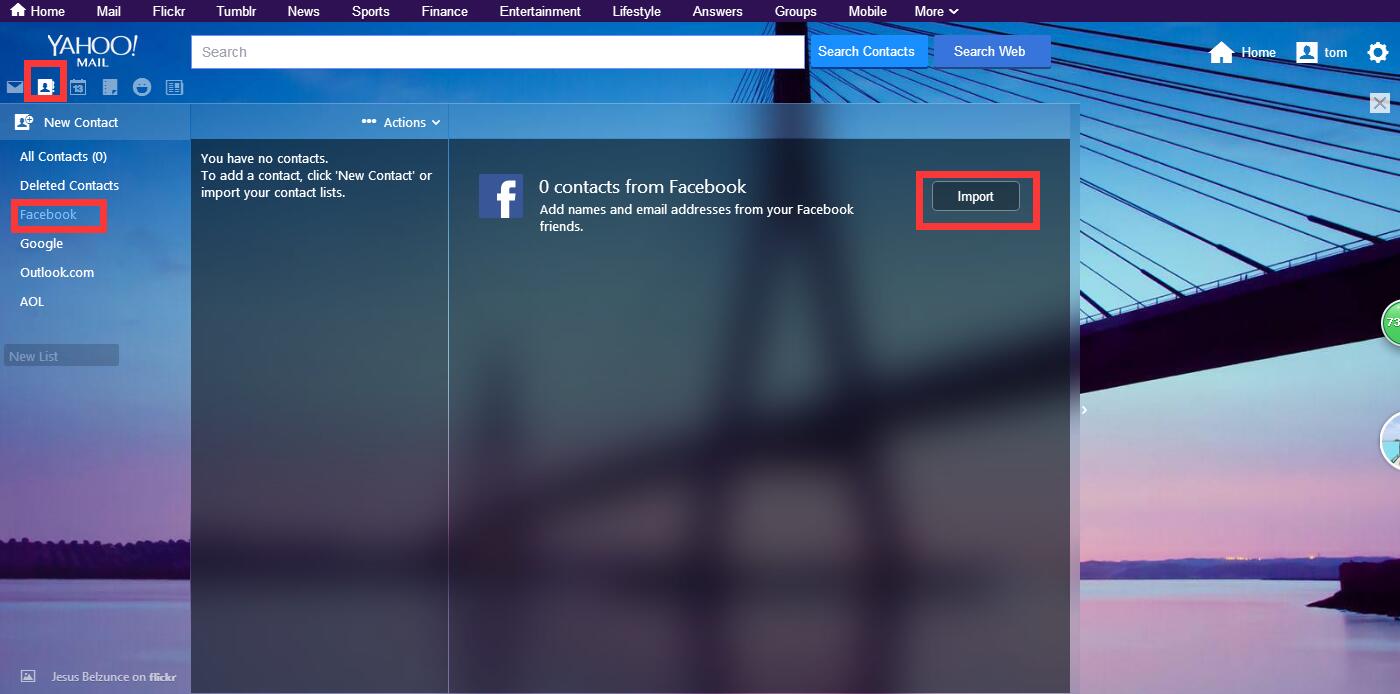The image size is (1400, 694).
Task: Open Sports from top navigation bar
Action: pyautogui.click(x=370, y=11)
